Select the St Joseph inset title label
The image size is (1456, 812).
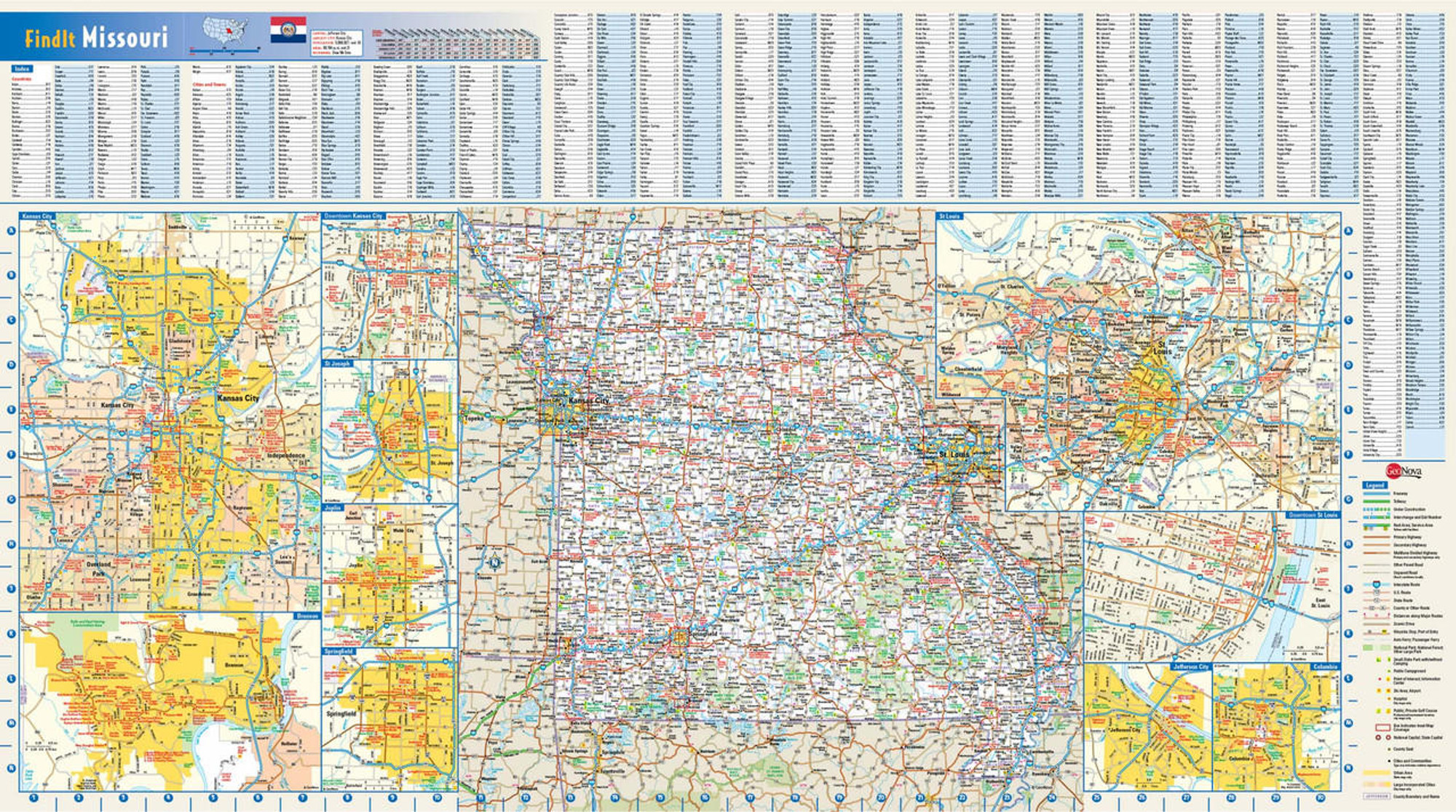point(338,363)
